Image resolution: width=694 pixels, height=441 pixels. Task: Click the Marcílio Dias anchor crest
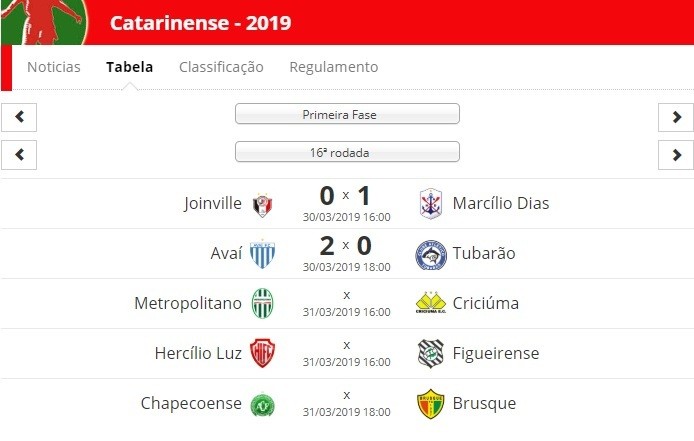(x=431, y=204)
